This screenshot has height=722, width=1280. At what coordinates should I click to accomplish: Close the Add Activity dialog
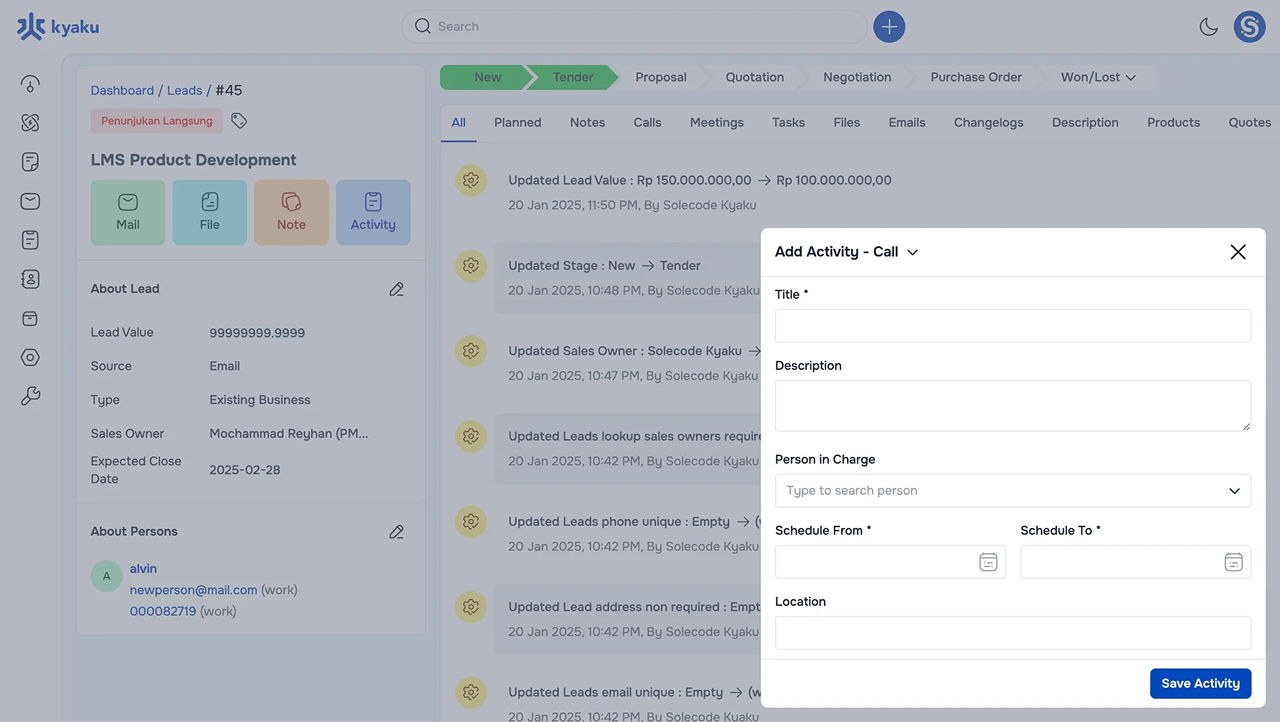1238,252
